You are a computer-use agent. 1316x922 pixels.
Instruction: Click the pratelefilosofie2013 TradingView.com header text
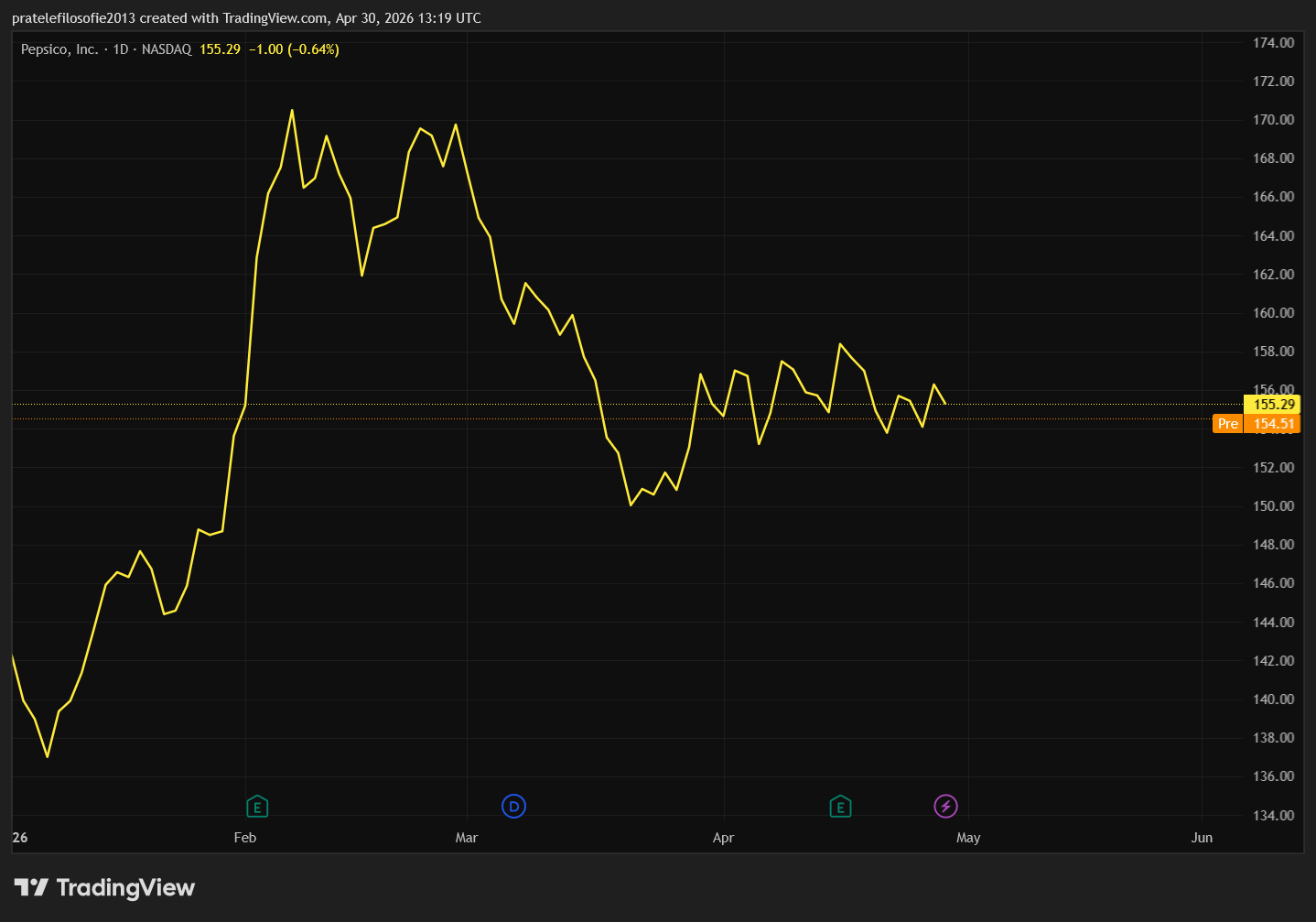[246, 17]
